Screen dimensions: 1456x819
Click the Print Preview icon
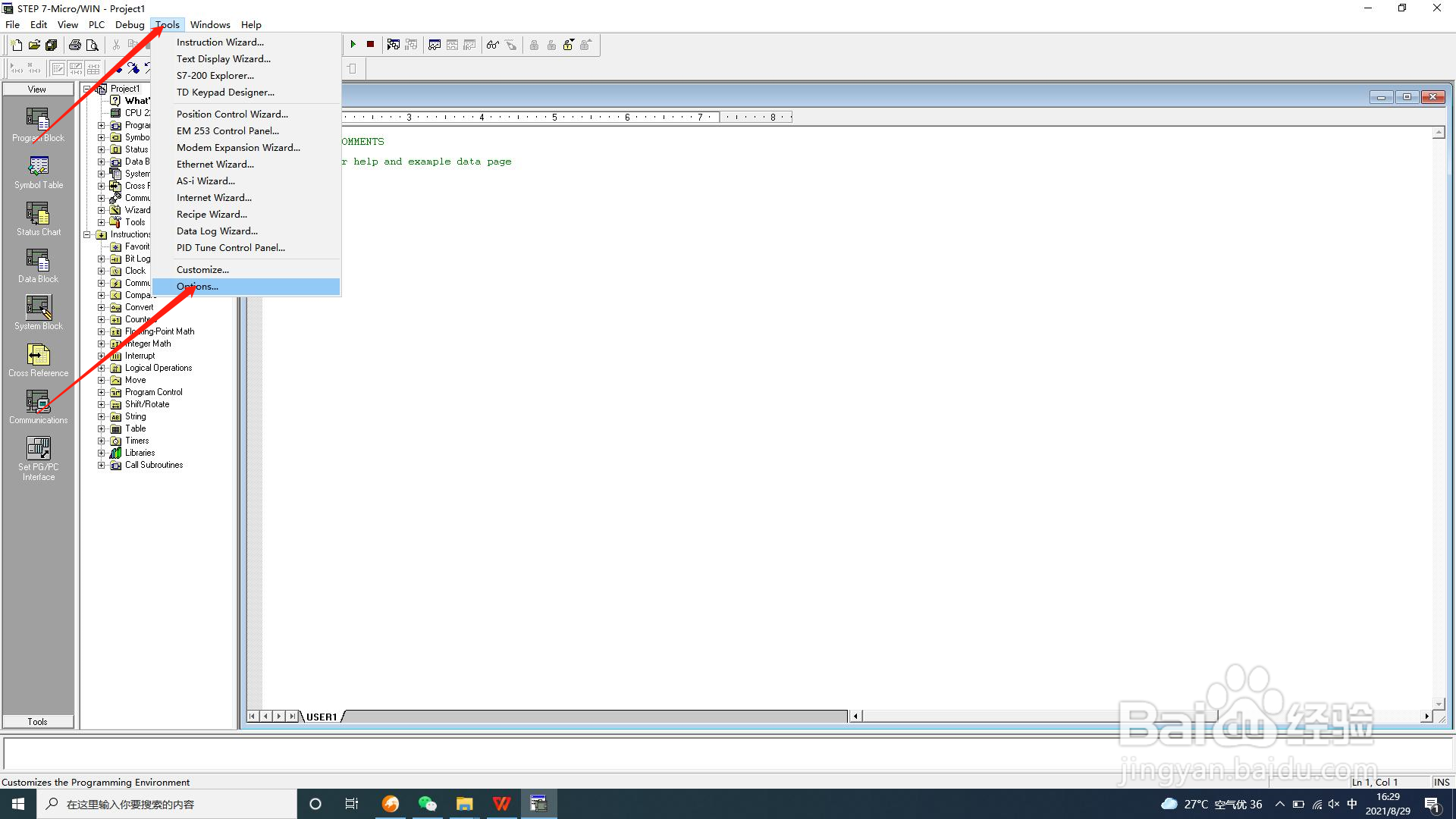click(92, 45)
